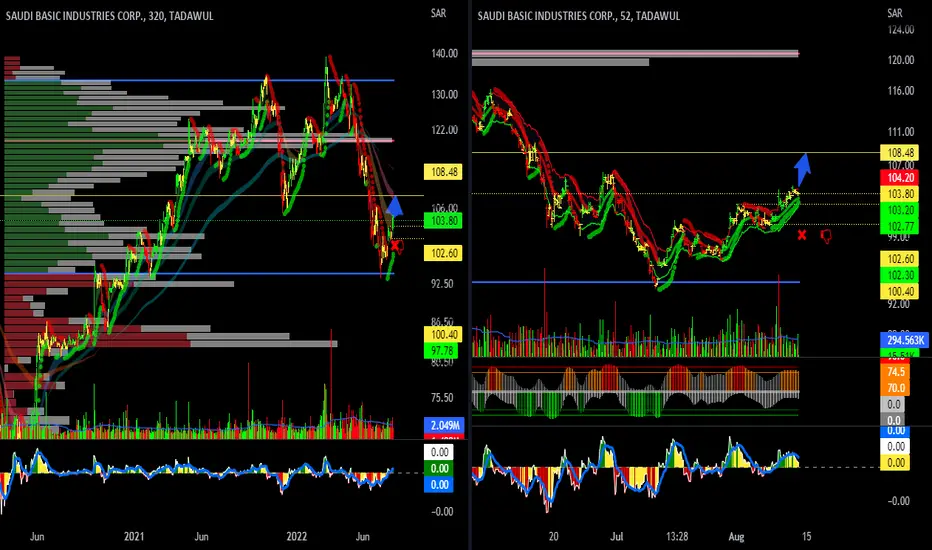Click the 122.00 axis price
The image size is (932, 550).
445,130
